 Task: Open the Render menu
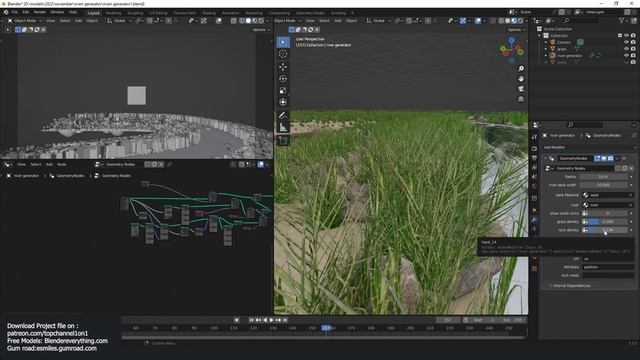coord(40,12)
